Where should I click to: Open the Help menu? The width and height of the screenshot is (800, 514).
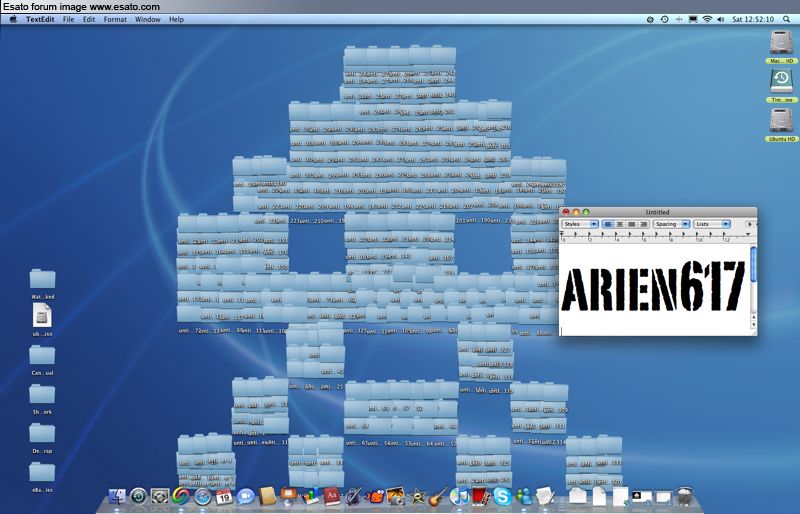[176, 19]
